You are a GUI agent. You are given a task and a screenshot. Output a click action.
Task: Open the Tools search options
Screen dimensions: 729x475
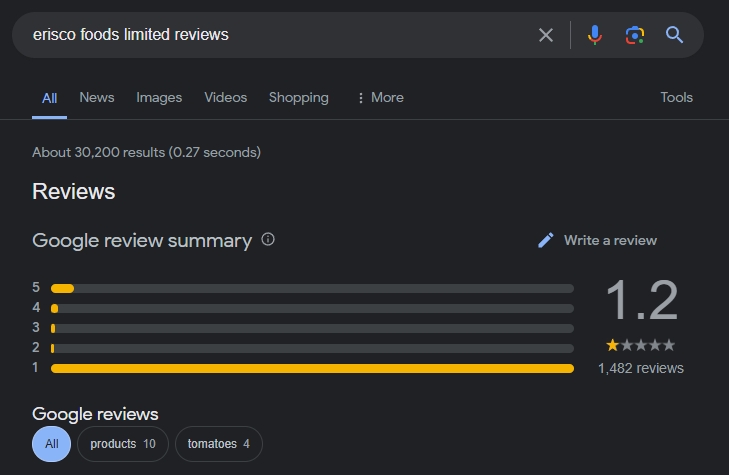coord(676,98)
